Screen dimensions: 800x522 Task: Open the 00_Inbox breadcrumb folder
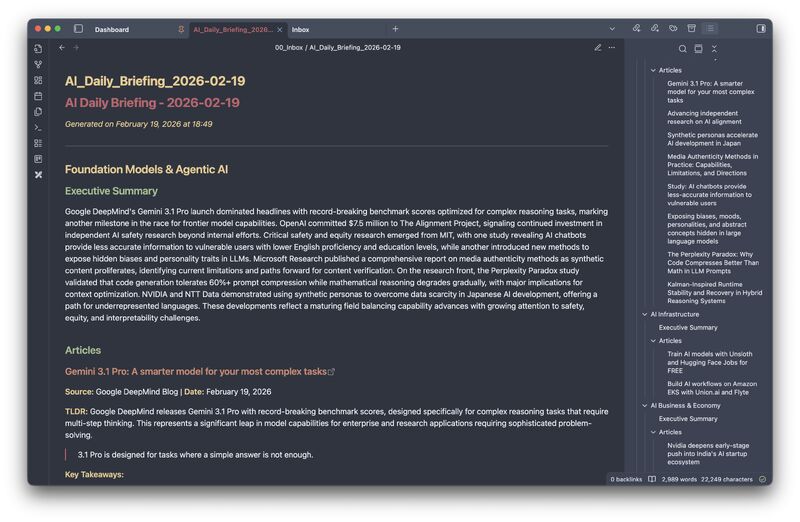pyautogui.click(x=289, y=47)
